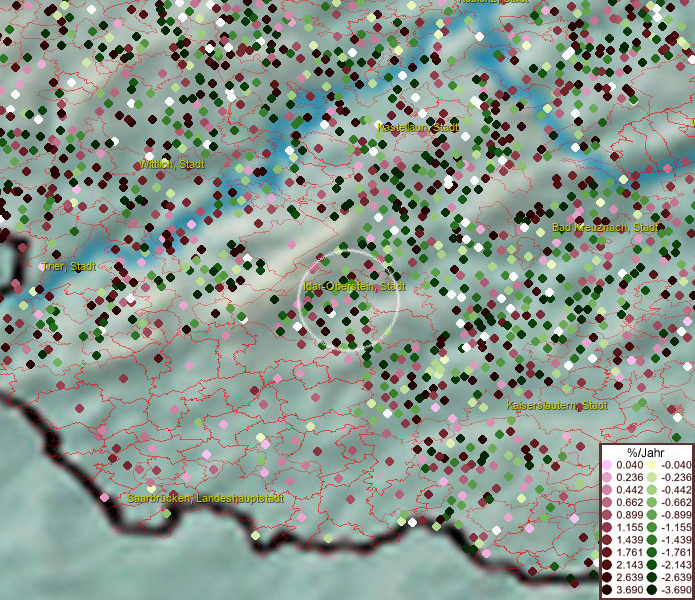Viewport: 695px width, 600px height.
Task: Click the -1.761 legend value text
Action: click(676, 553)
